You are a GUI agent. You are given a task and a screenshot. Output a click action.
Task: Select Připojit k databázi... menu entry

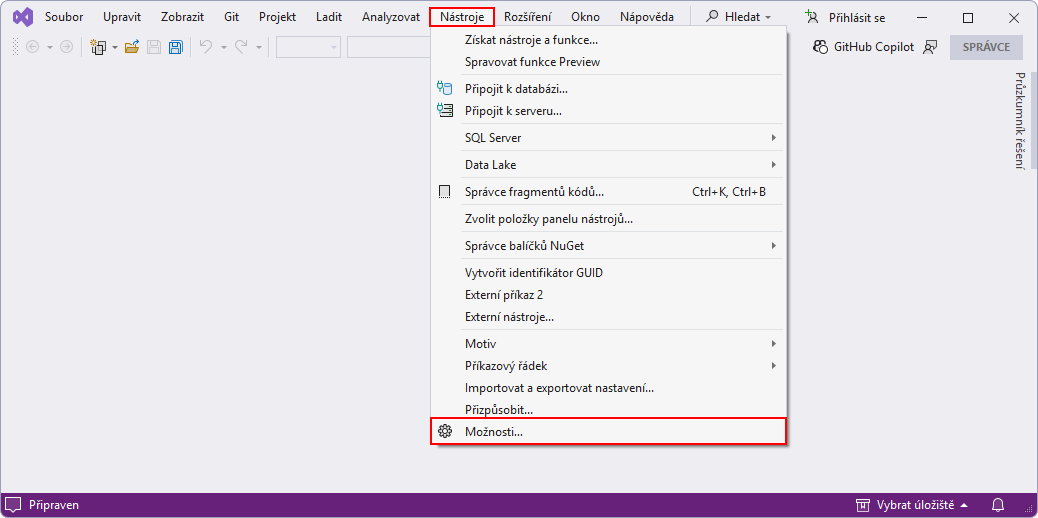pyautogui.click(x=516, y=89)
